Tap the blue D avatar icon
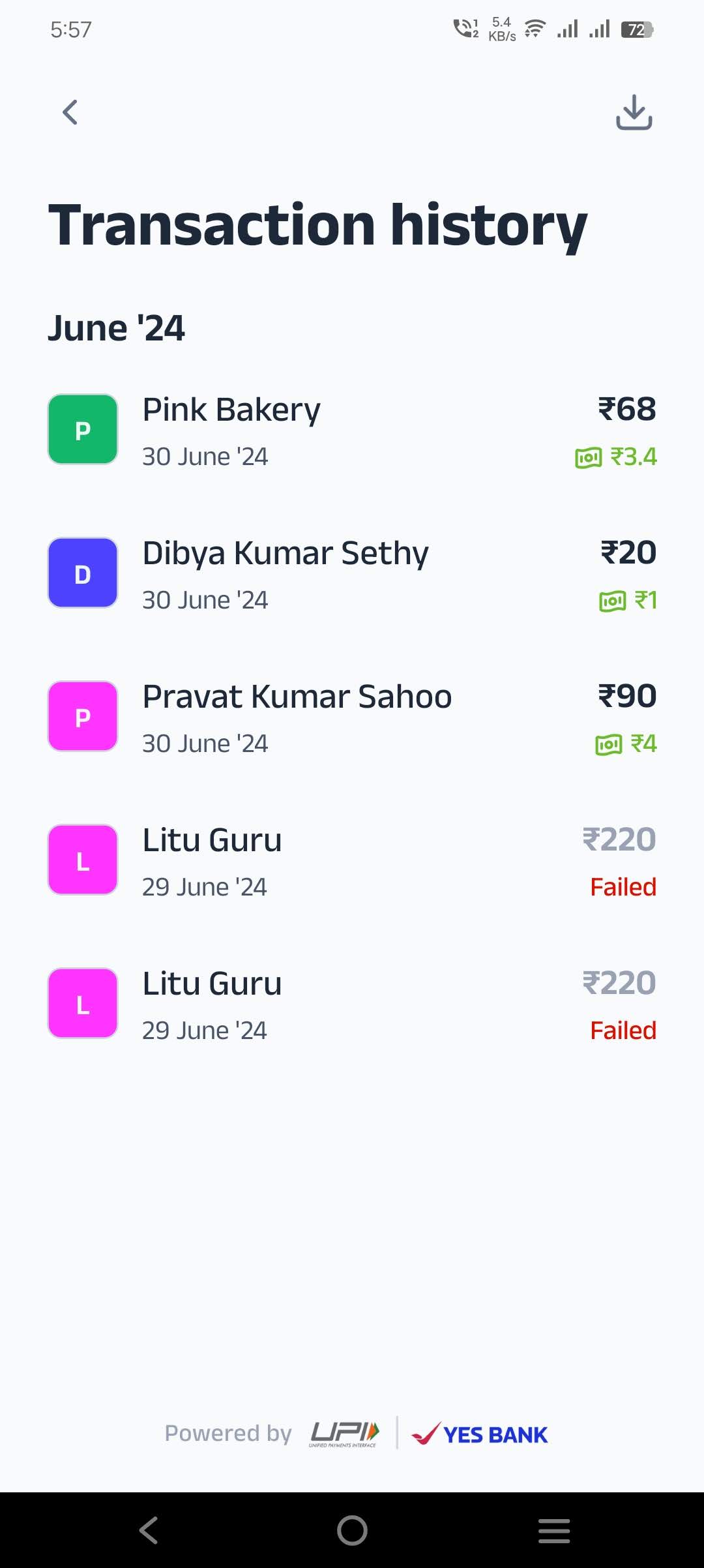704x1568 pixels. pyautogui.click(x=83, y=573)
